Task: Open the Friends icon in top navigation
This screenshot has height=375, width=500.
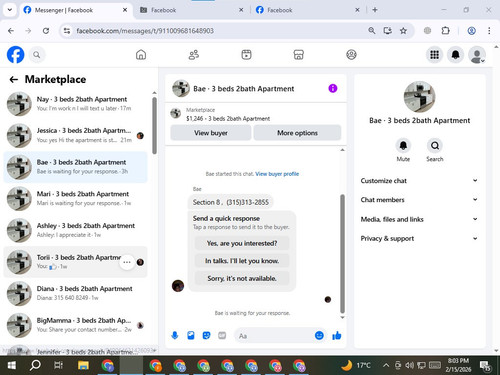Action: click(194, 55)
